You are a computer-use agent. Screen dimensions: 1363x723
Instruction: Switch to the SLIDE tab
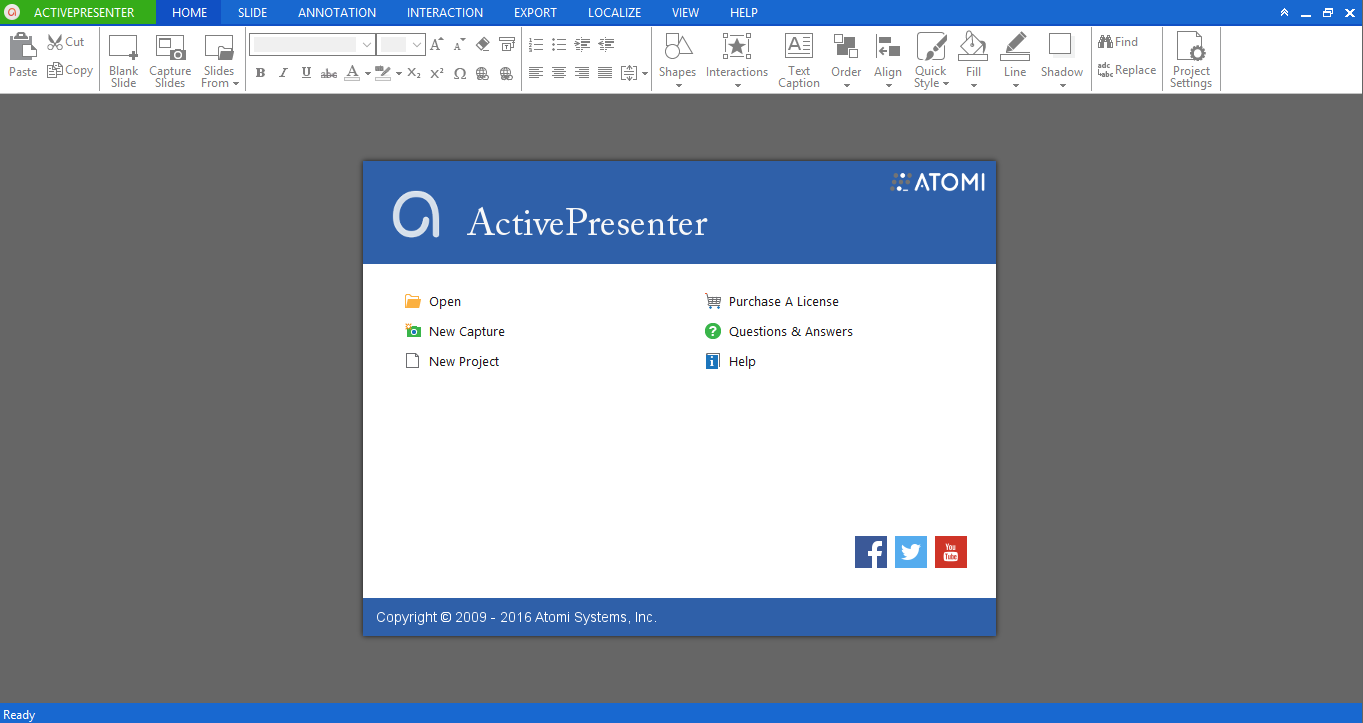pos(252,13)
